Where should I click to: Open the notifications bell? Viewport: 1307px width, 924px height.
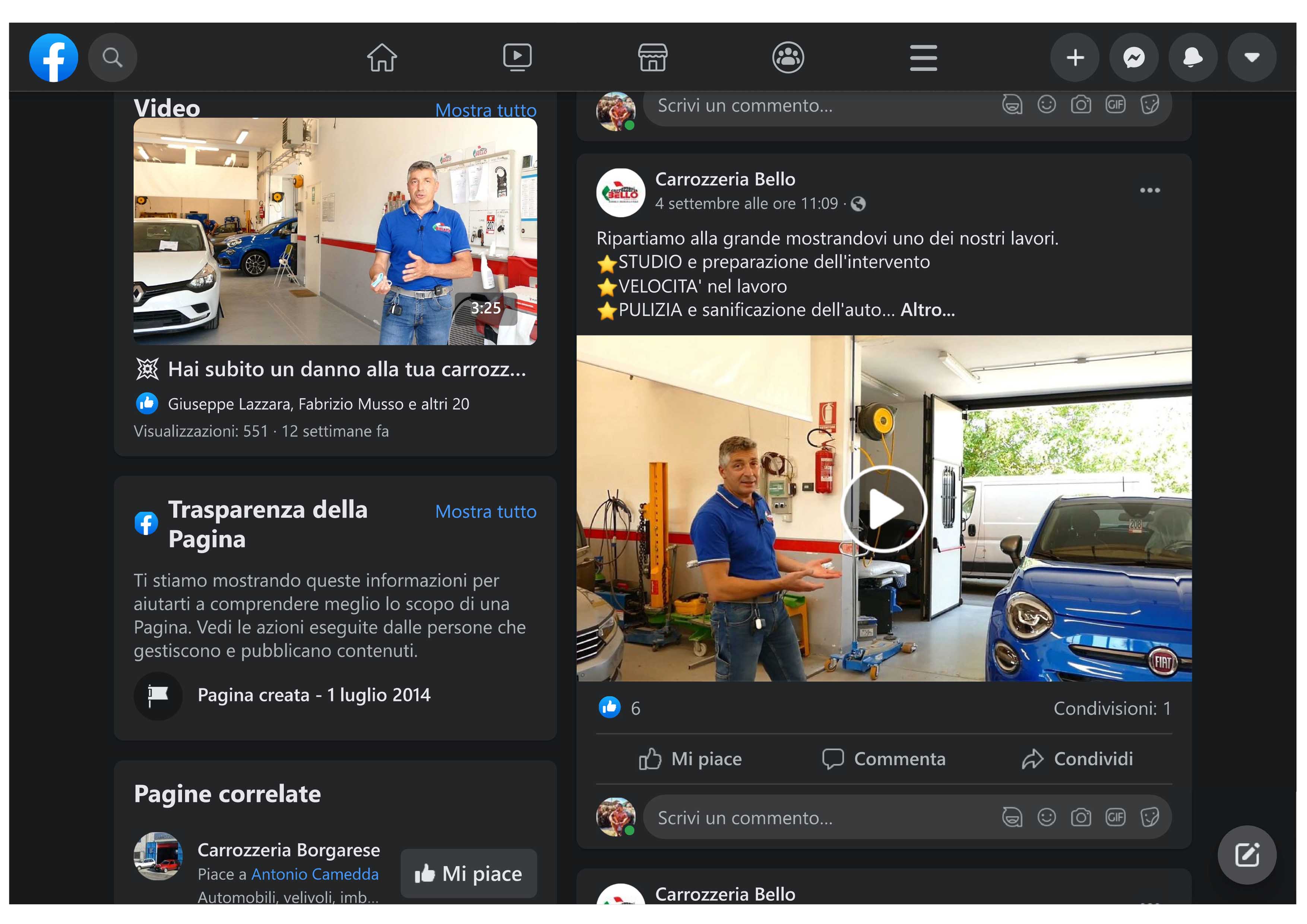click(x=1192, y=57)
